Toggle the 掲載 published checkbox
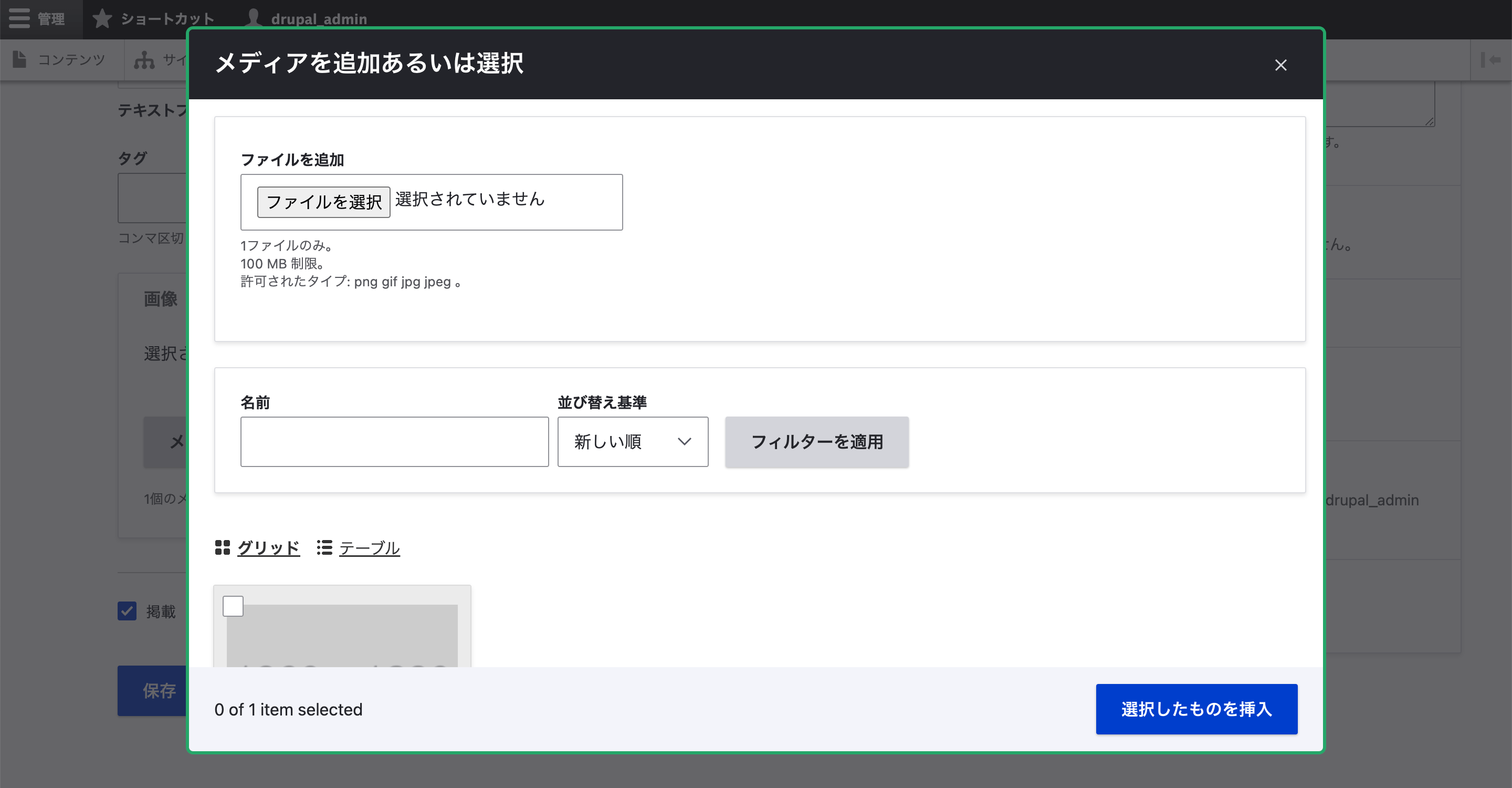 coord(127,610)
